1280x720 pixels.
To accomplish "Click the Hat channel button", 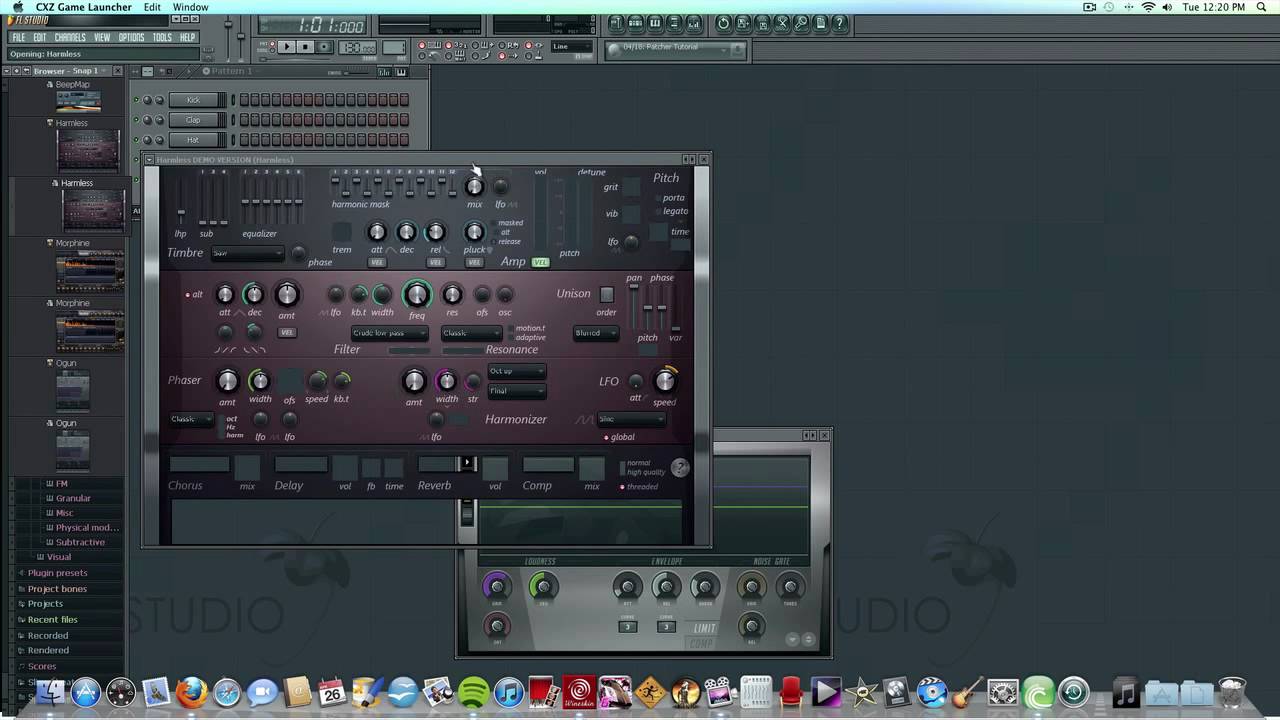I will pos(193,140).
